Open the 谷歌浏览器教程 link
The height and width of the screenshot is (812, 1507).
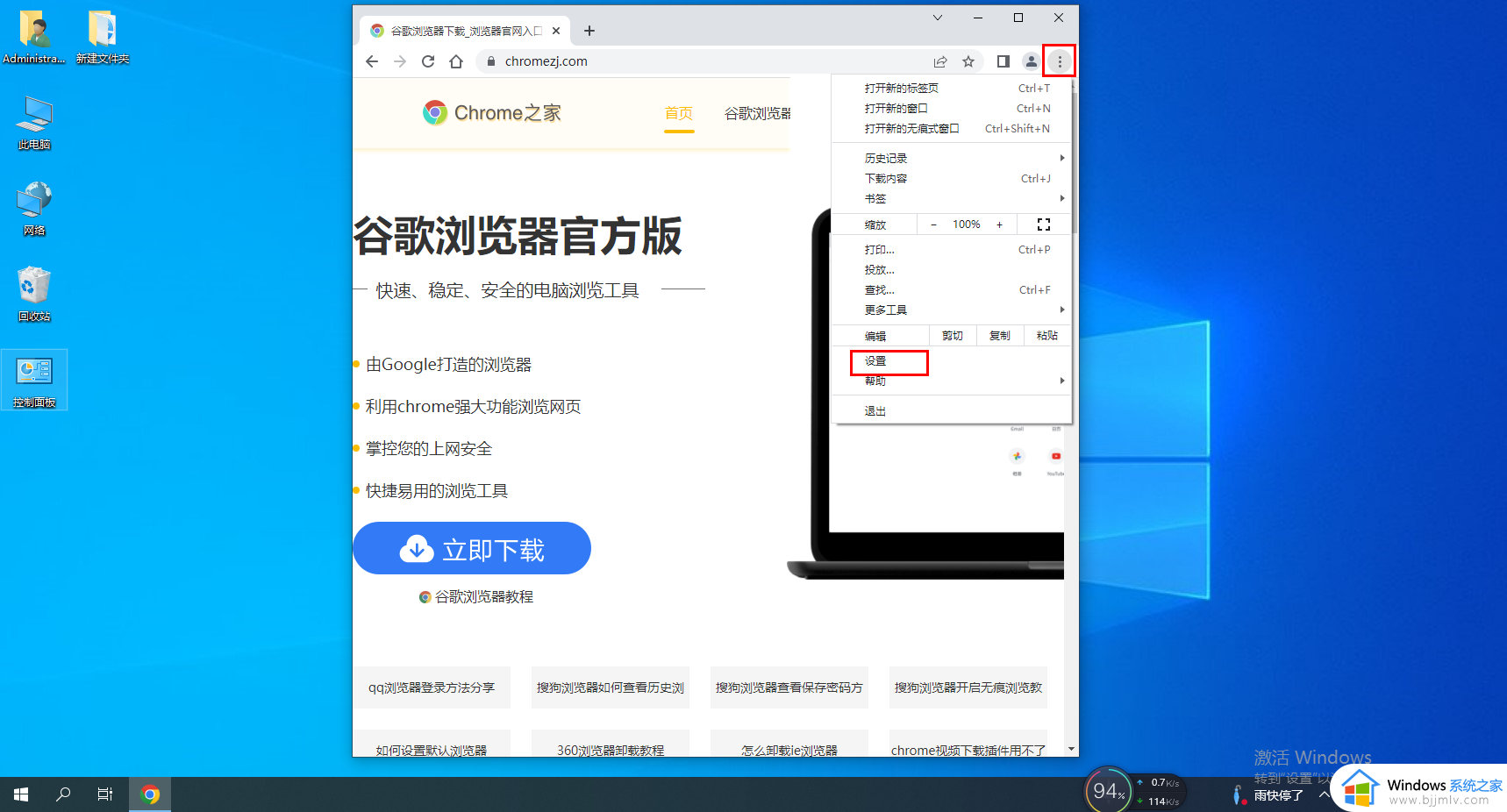pos(483,597)
